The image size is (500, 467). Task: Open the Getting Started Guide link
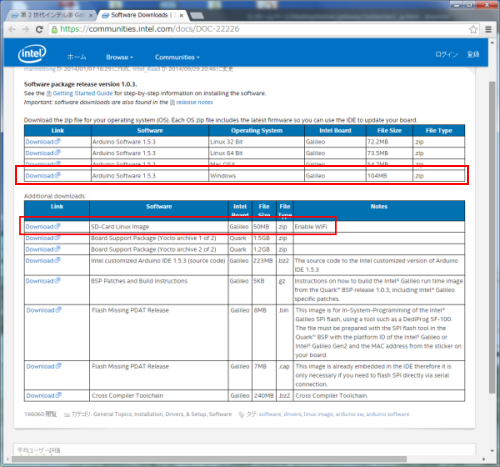pyautogui.click(x=83, y=93)
